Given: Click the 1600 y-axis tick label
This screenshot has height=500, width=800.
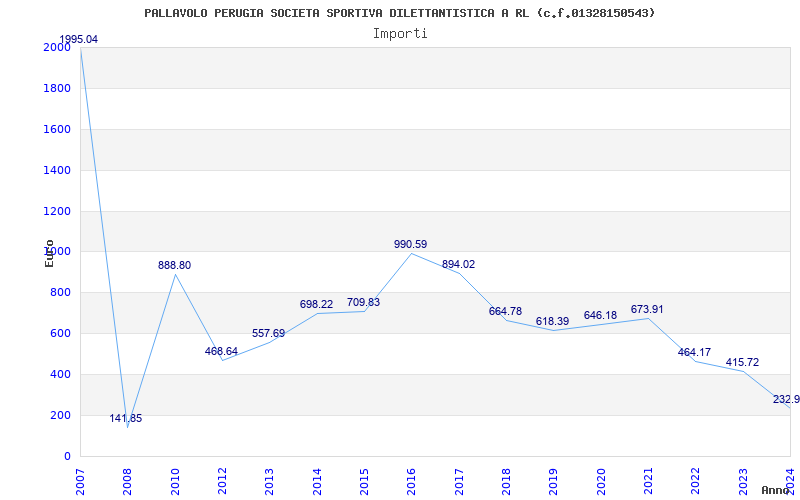Looking at the screenshot, I should [57, 129].
